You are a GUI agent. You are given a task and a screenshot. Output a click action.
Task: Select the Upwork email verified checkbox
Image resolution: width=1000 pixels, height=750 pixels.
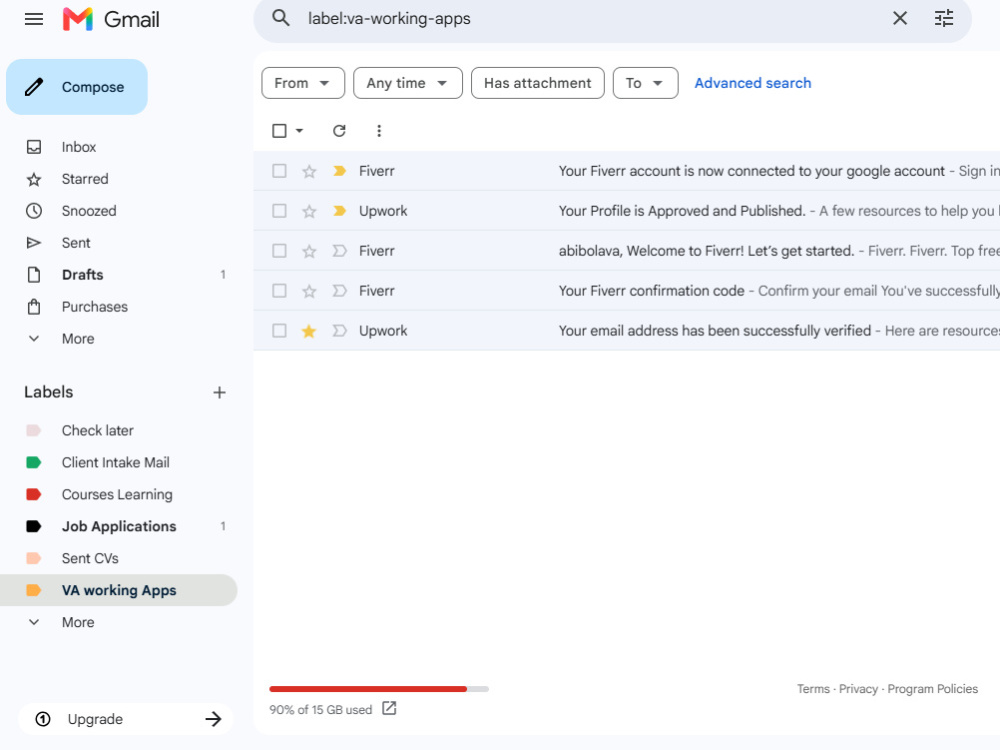[279, 330]
